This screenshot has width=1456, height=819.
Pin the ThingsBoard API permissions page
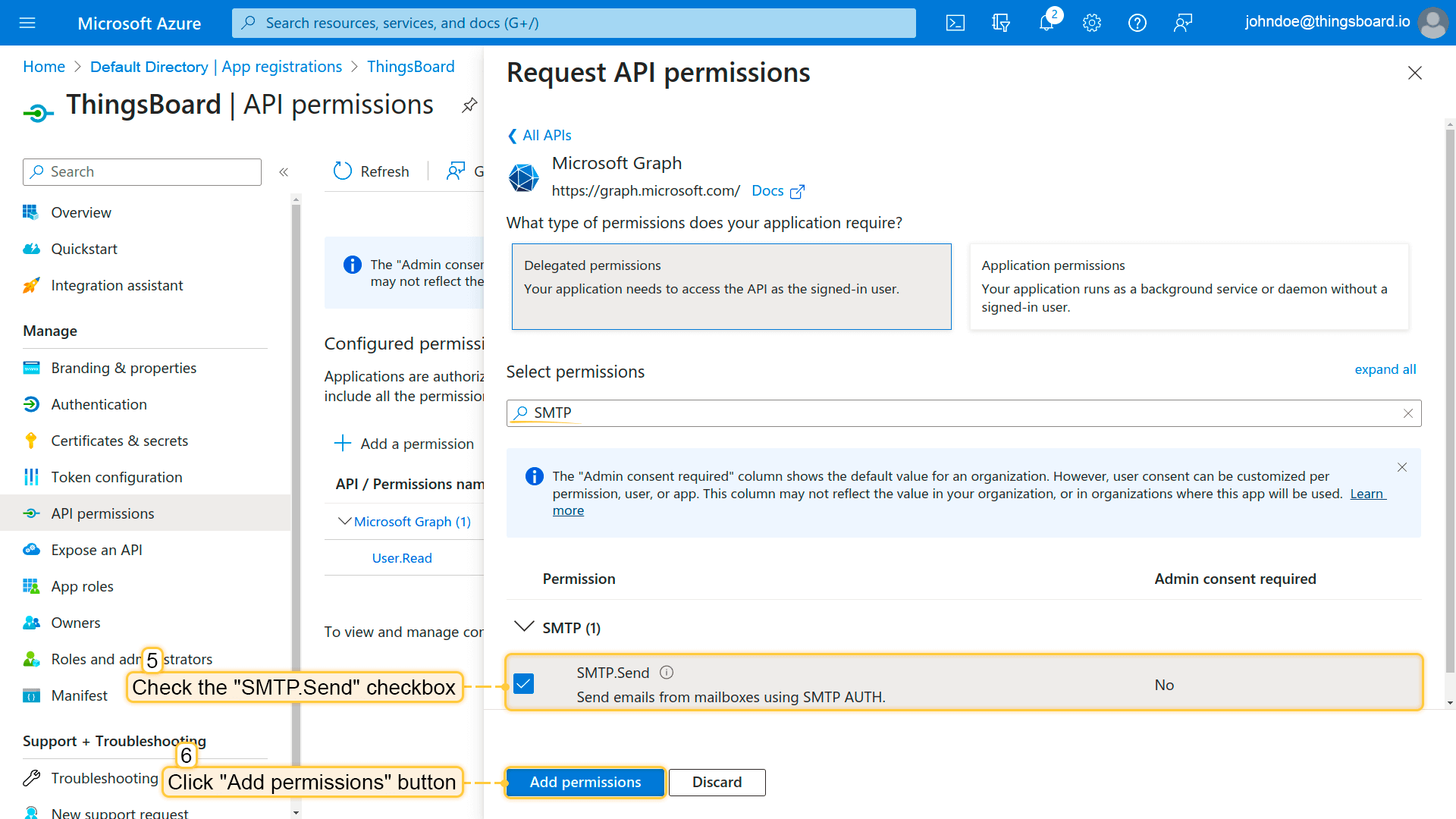click(x=469, y=105)
